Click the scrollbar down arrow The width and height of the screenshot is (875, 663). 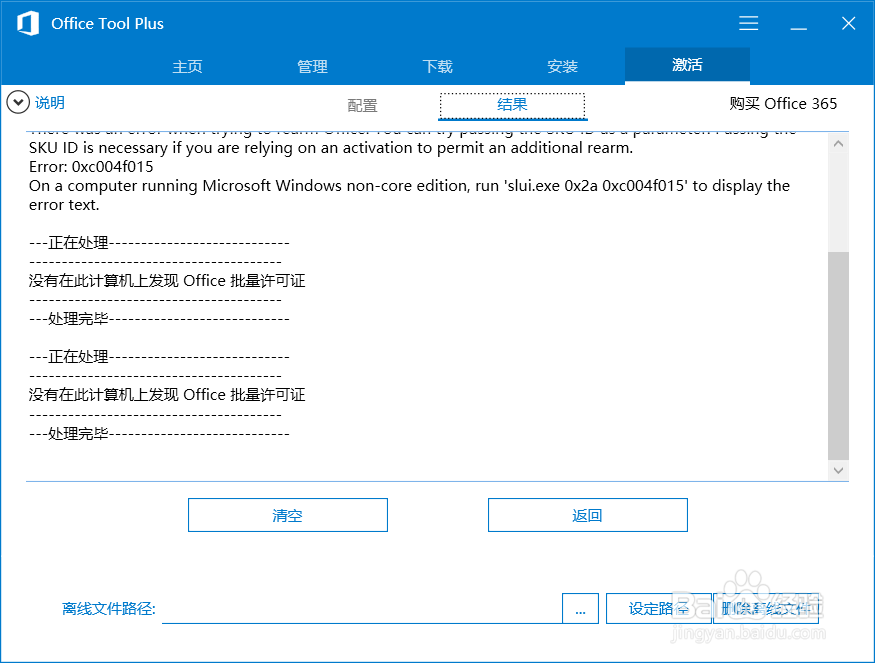pyautogui.click(x=838, y=470)
